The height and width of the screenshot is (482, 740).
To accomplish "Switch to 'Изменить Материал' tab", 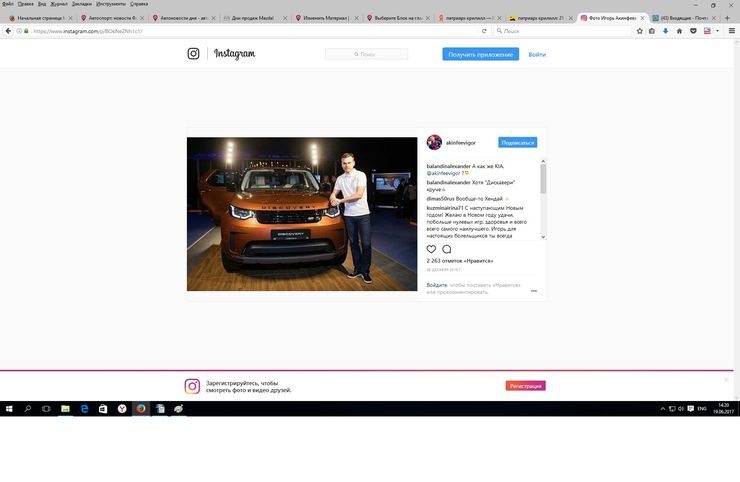I will click(326, 18).
